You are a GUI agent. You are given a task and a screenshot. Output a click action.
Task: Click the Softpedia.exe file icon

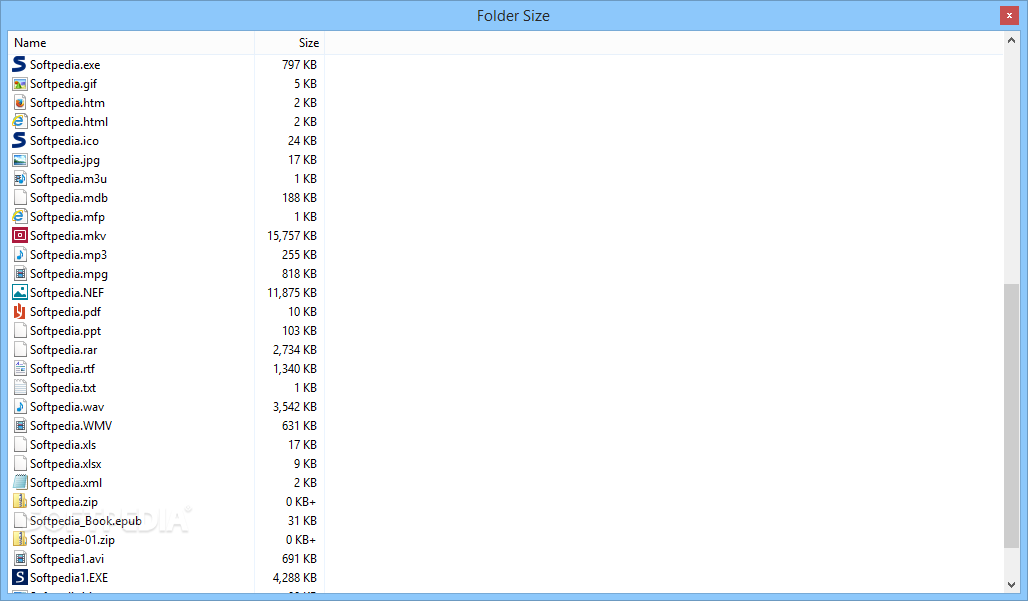coord(20,65)
